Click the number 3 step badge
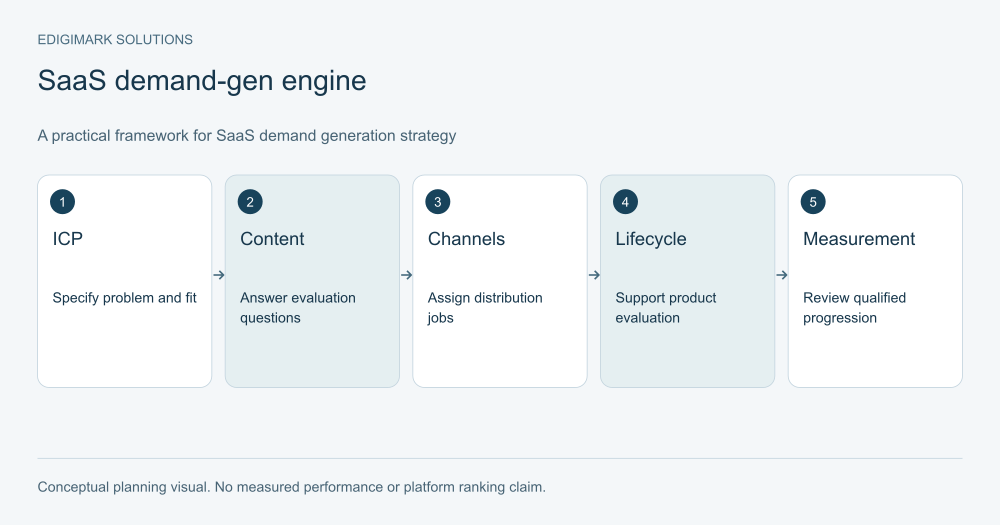This screenshot has width=1000, height=525. [438, 202]
